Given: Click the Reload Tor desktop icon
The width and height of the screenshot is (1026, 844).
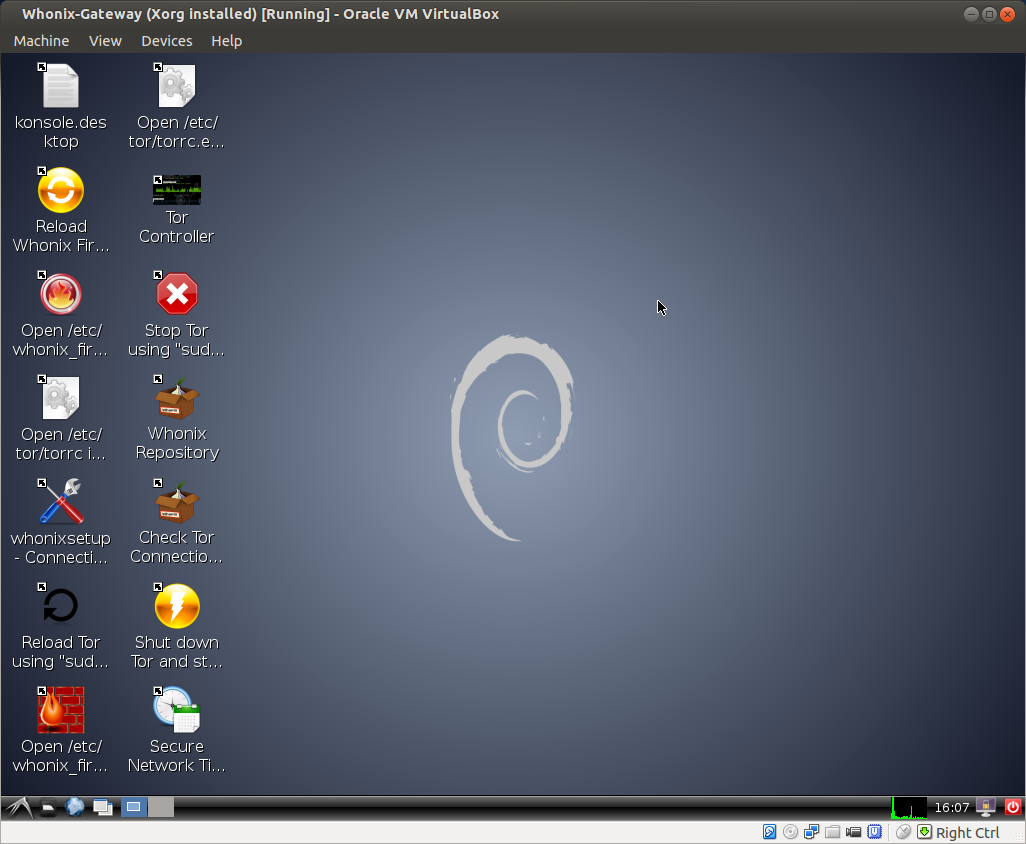Looking at the screenshot, I should coord(61,606).
